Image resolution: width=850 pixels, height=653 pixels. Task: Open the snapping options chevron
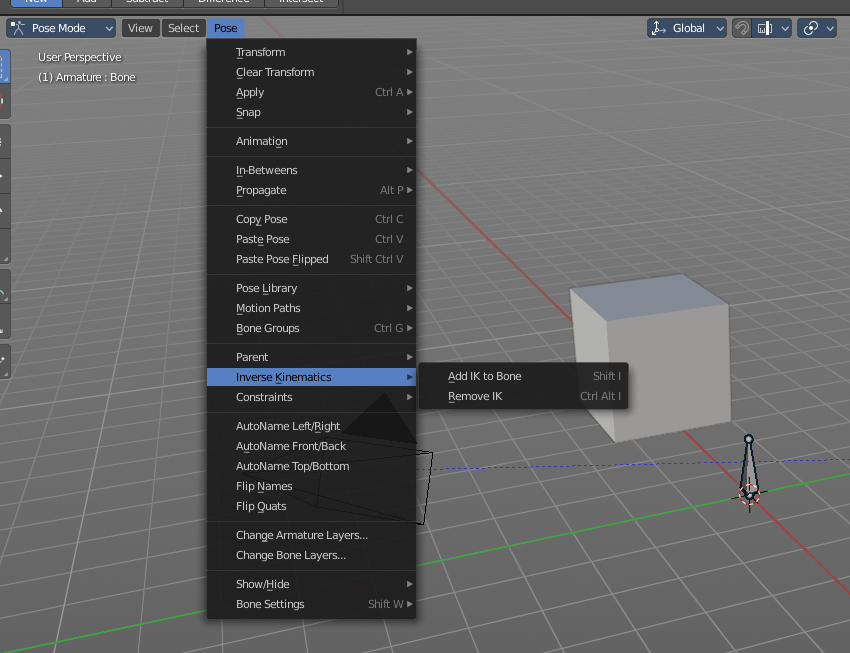784,28
